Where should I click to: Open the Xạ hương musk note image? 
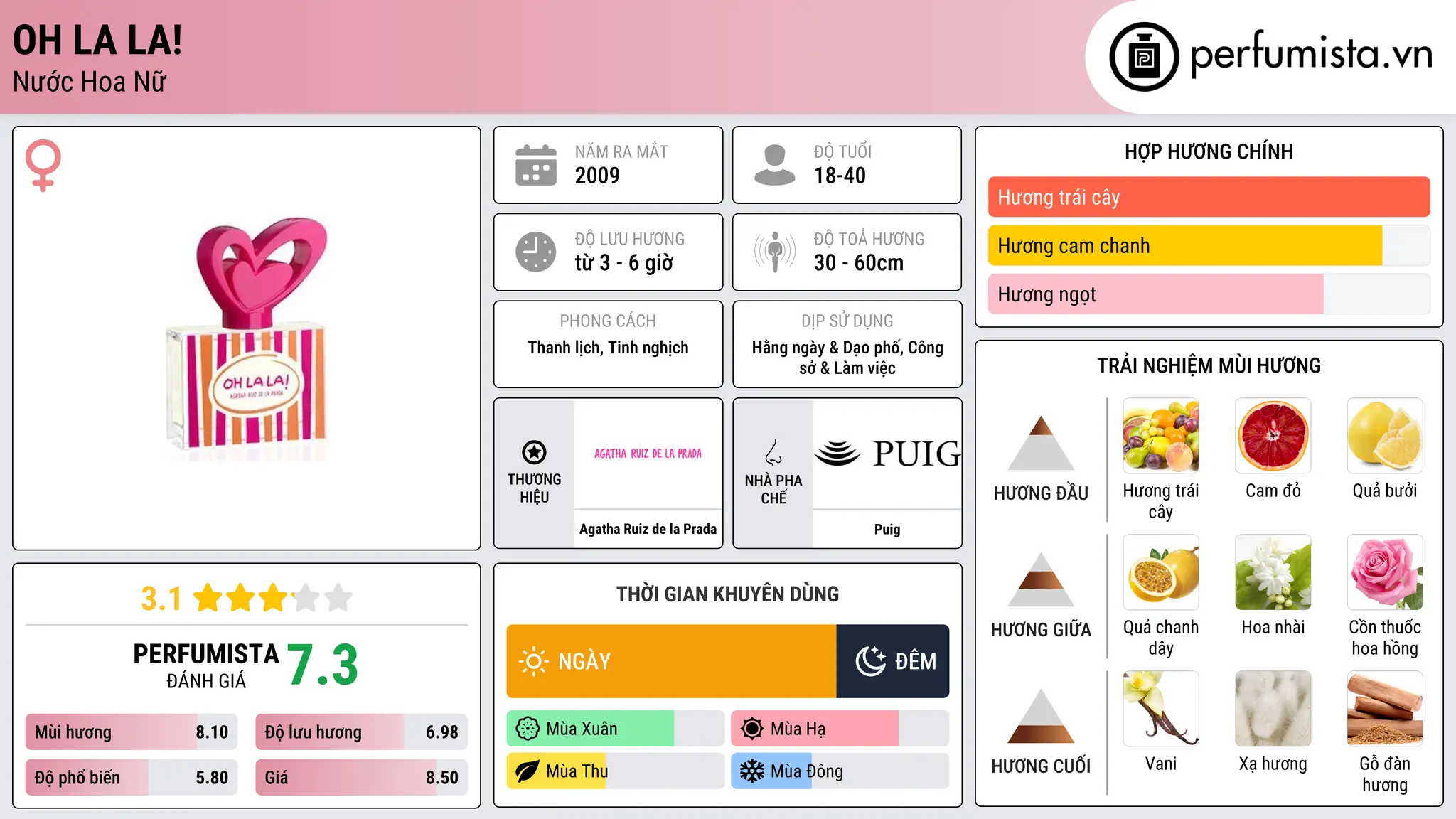1273,709
